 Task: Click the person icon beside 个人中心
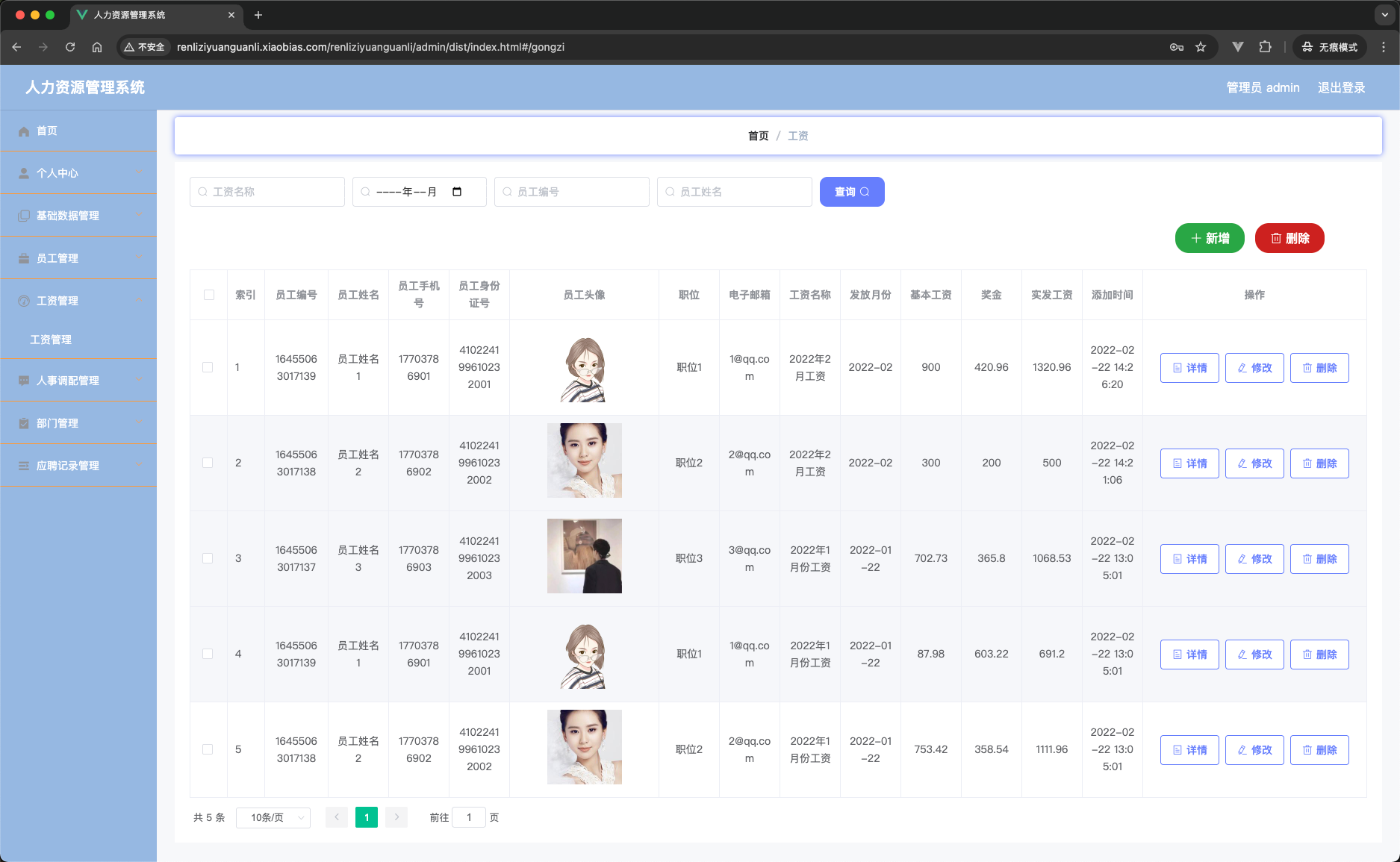click(24, 173)
